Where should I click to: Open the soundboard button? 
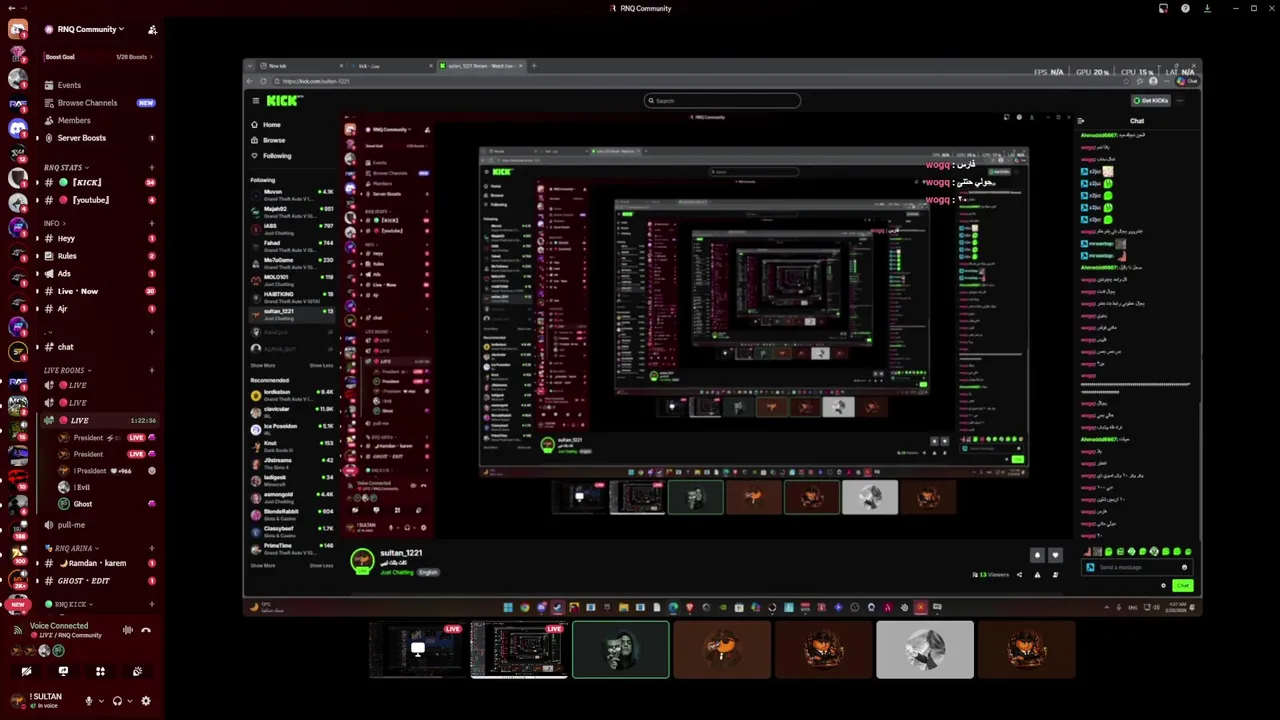pyautogui.click(x=137, y=671)
